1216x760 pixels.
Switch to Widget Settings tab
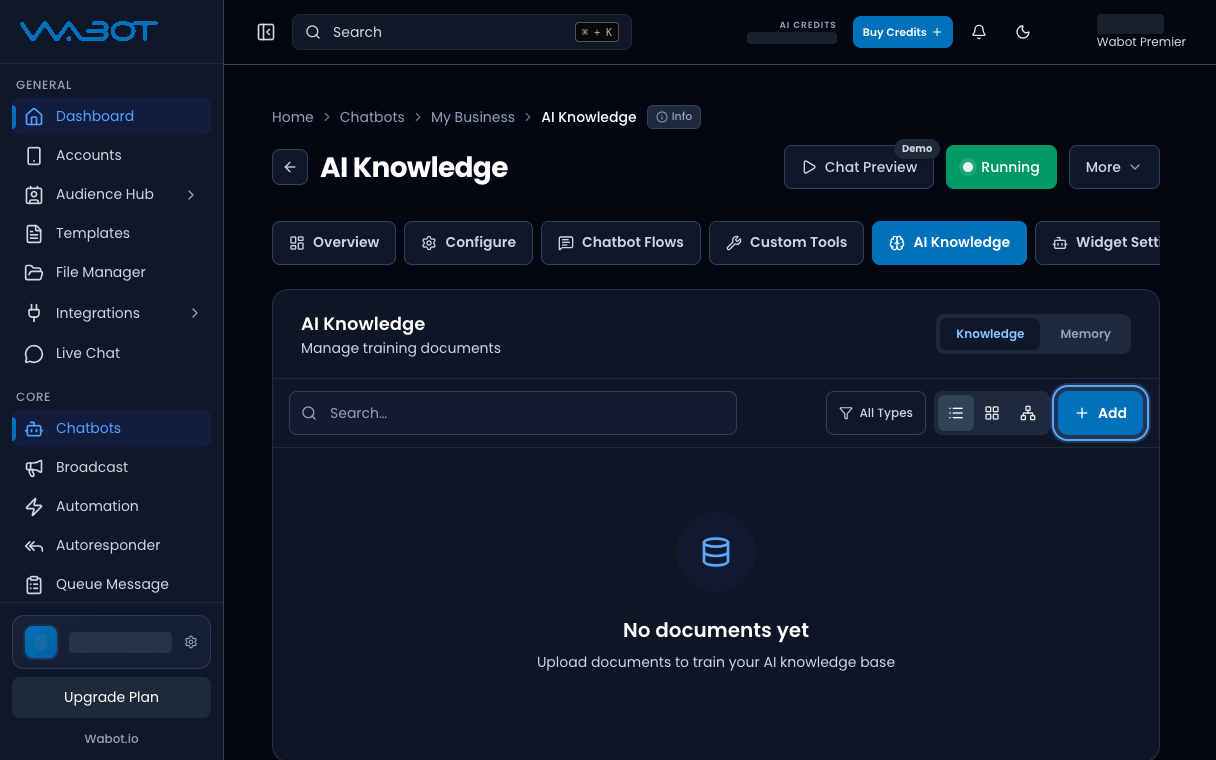1098,243
